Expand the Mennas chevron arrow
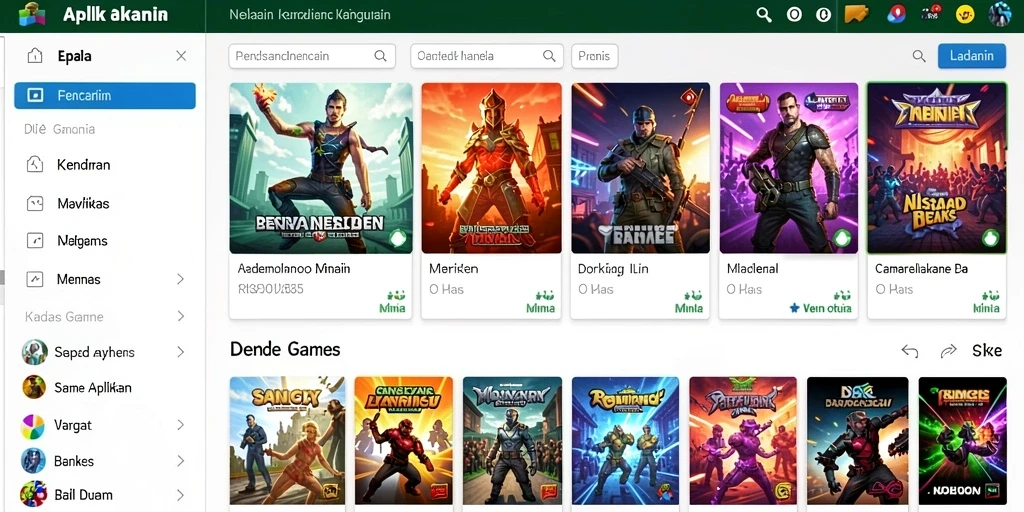Image resolution: width=1024 pixels, height=512 pixels. (181, 280)
